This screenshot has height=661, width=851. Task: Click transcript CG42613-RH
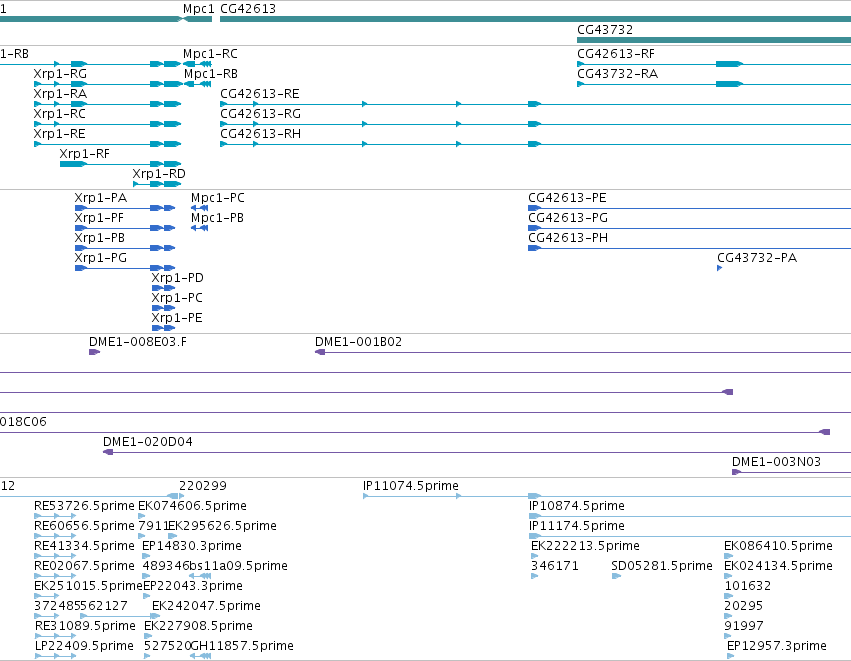click(261, 134)
